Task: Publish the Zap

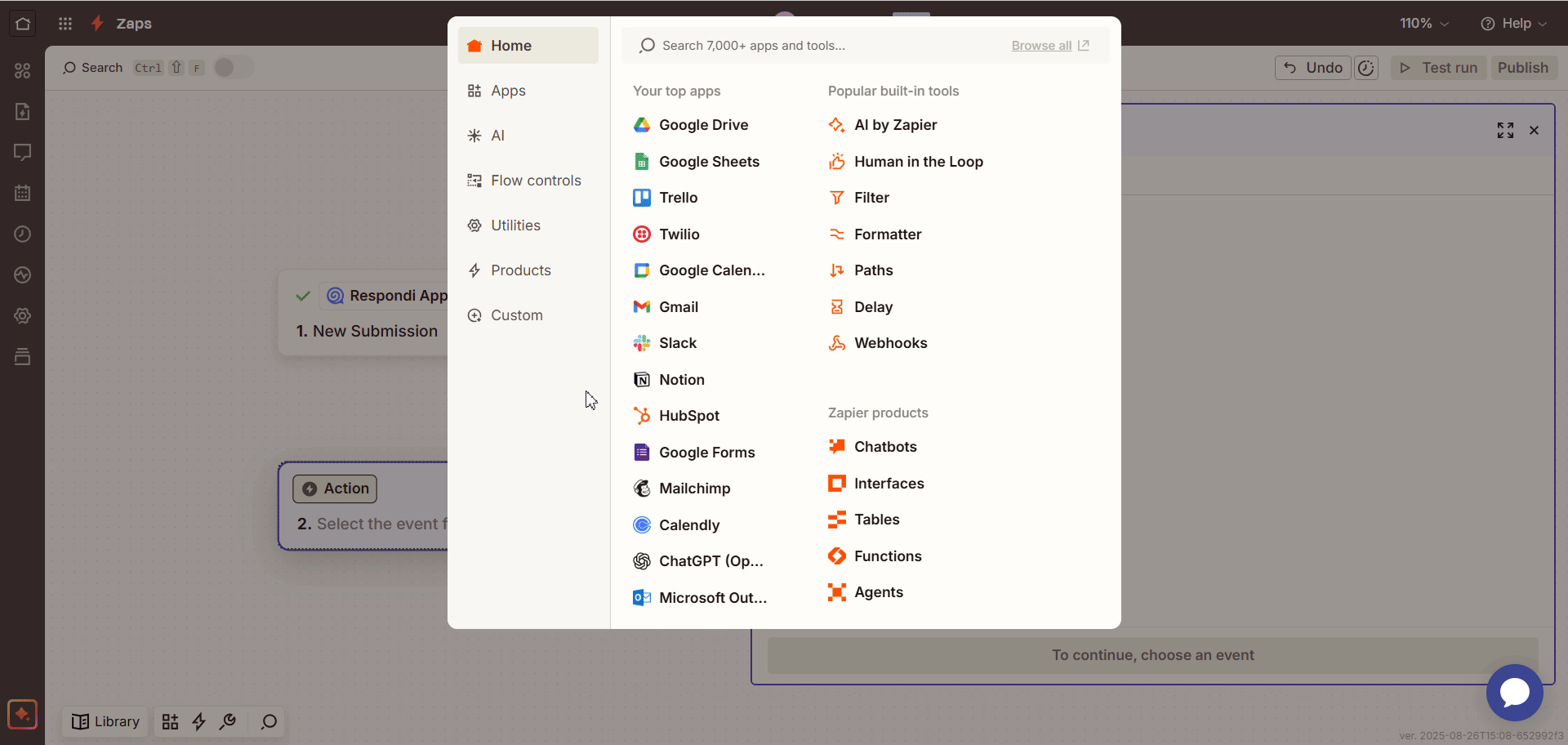Action: (x=1523, y=68)
